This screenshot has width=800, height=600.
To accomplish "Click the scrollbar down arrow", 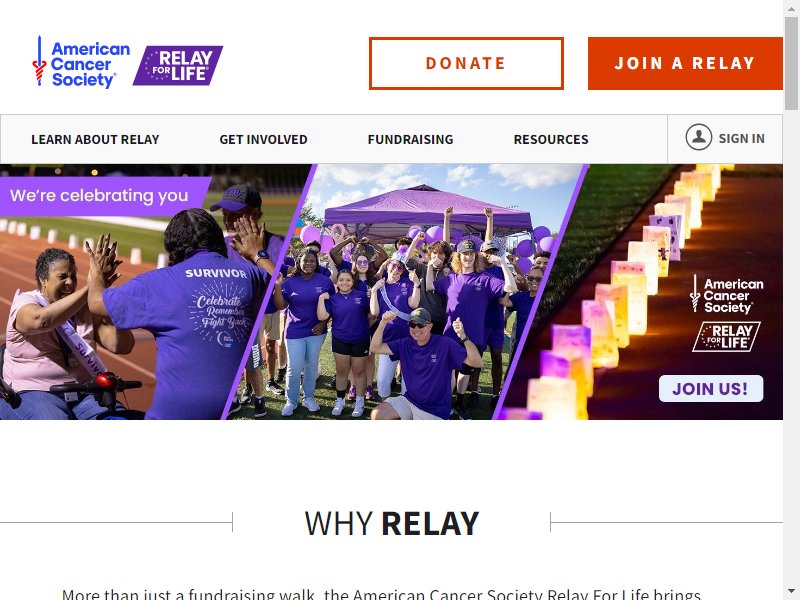I will [x=791, y=593].
